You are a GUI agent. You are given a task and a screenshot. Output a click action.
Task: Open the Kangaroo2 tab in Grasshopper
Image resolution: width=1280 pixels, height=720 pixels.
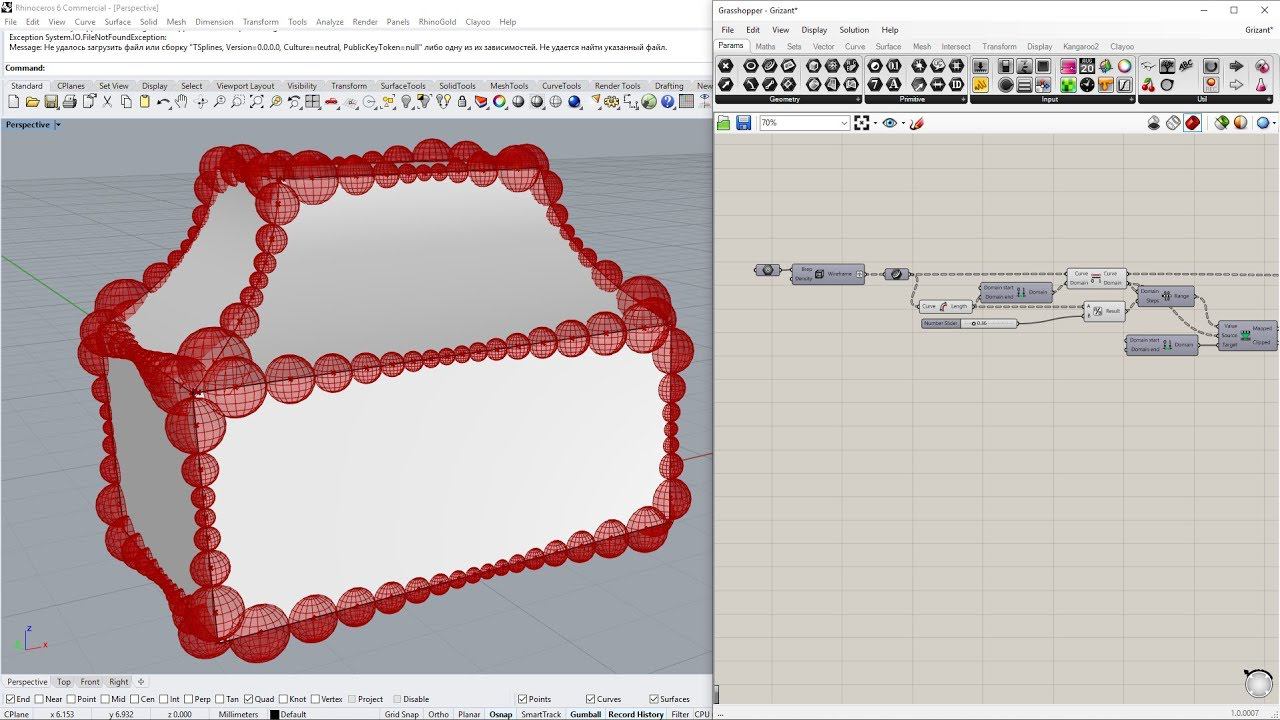(1080, 46)
